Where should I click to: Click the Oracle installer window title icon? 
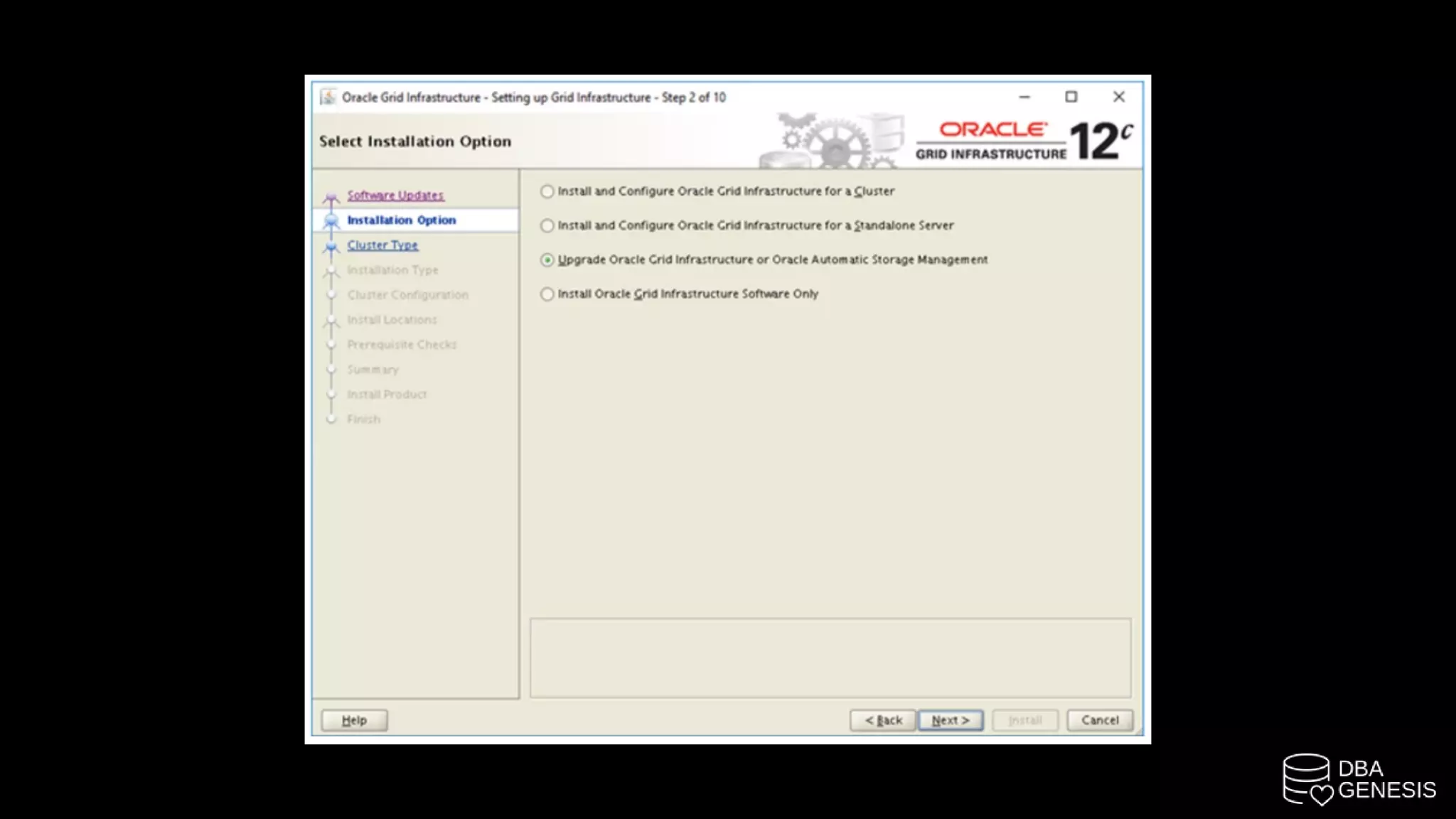(328, 97)
